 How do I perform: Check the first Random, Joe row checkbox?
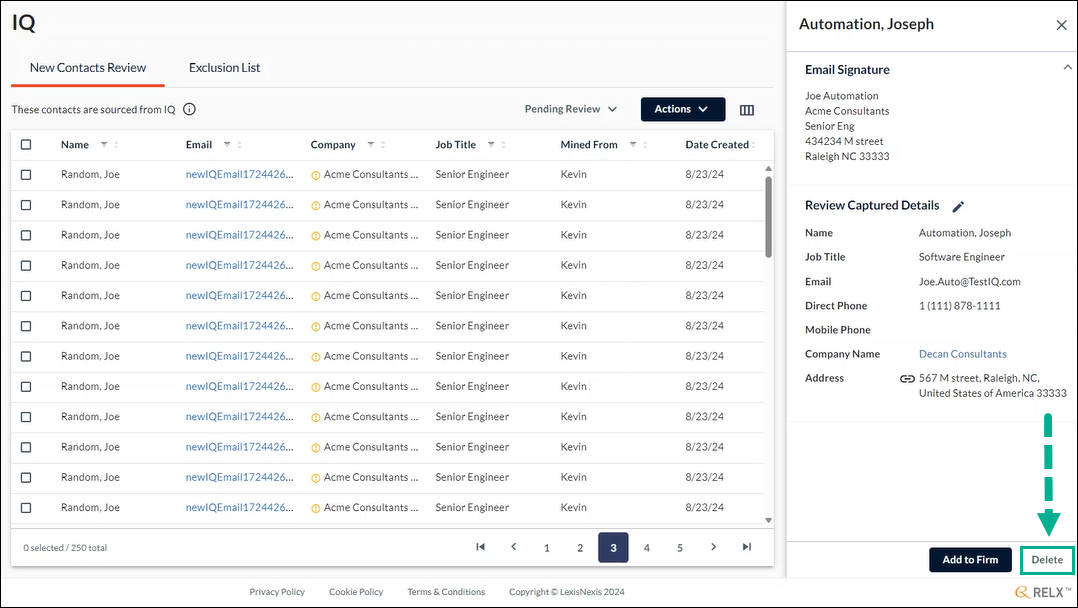click(x=26, y=175)
